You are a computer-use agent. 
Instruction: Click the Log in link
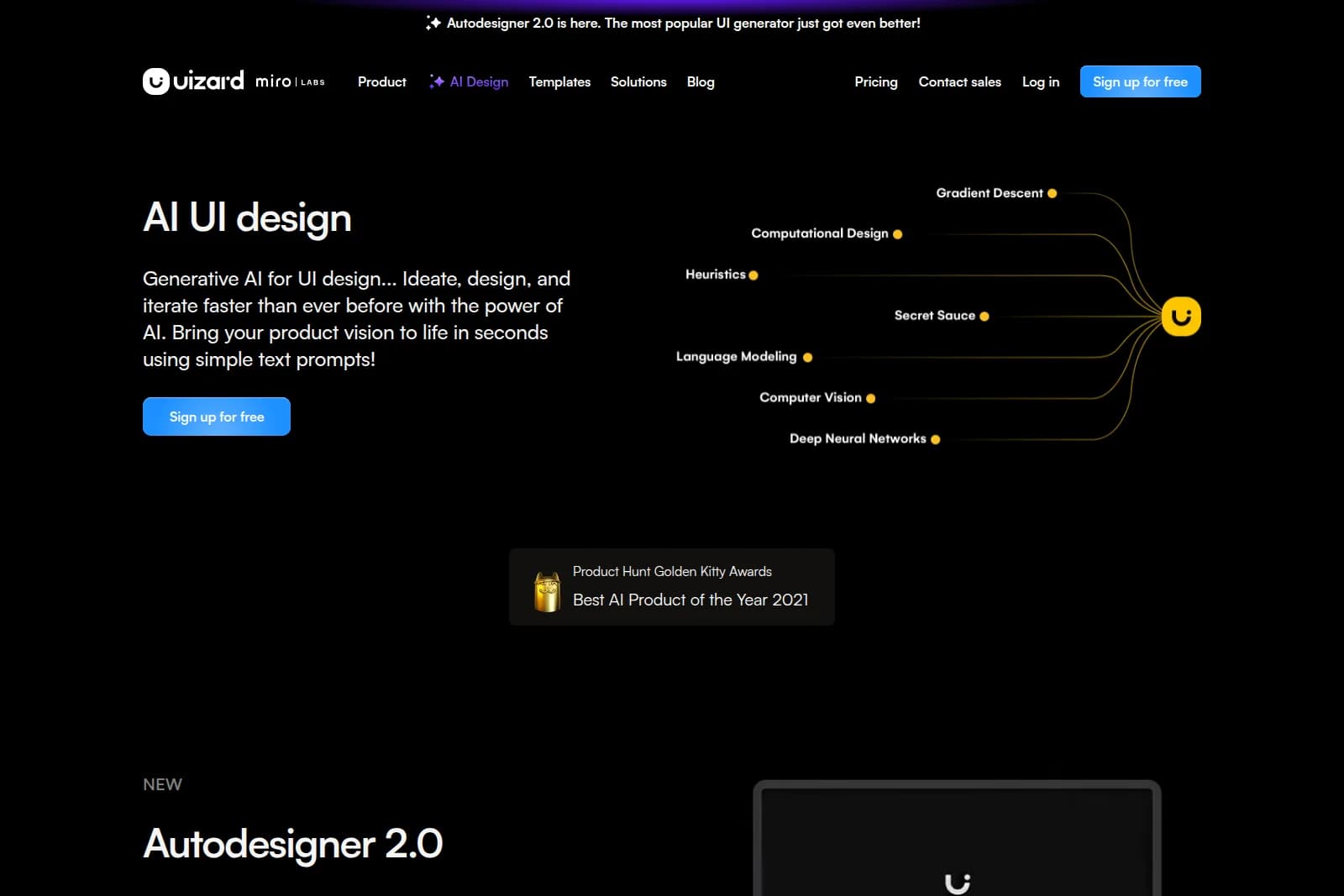(1040, 81)
